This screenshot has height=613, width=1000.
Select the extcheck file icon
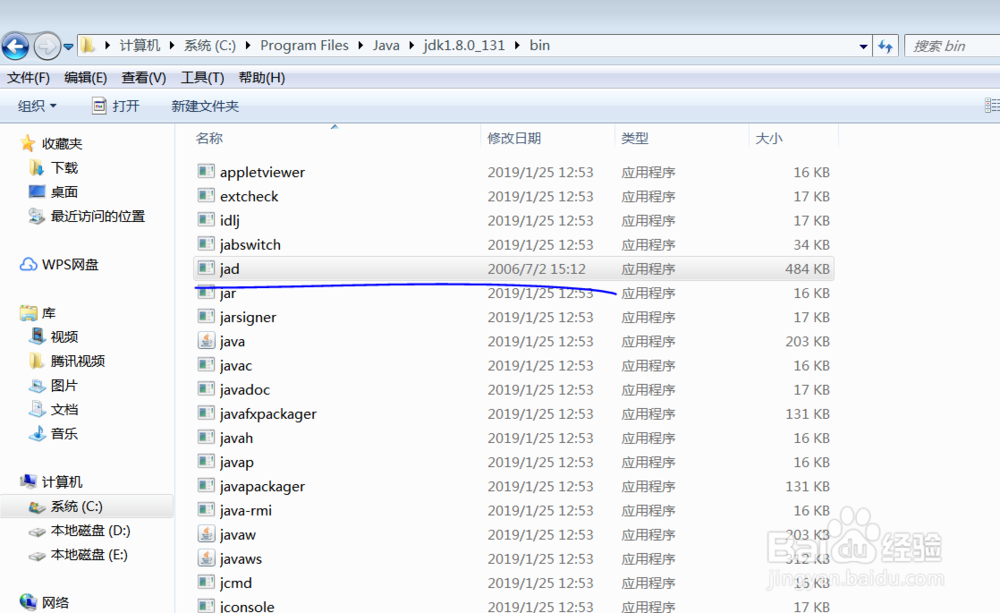206,195
